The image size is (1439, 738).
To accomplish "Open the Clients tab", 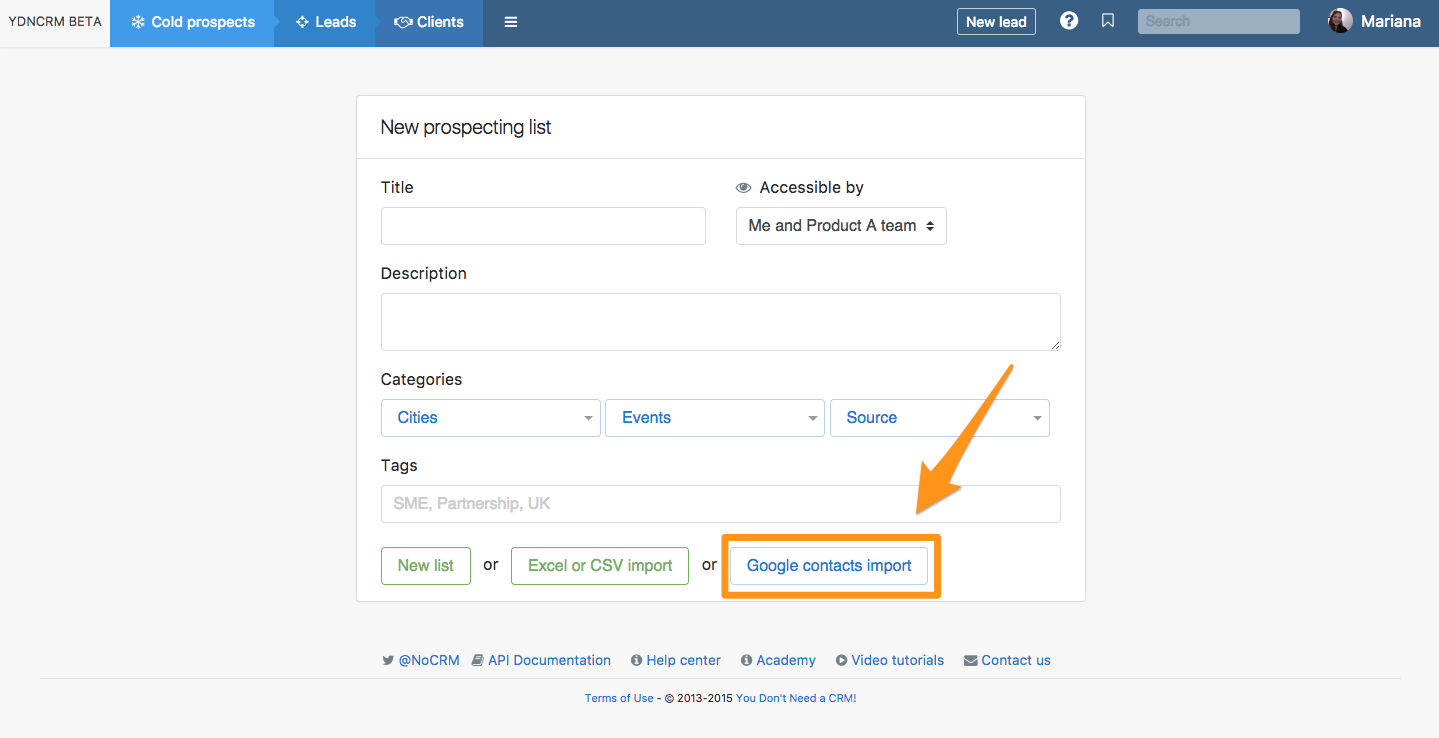I will (x=429, y=22).
